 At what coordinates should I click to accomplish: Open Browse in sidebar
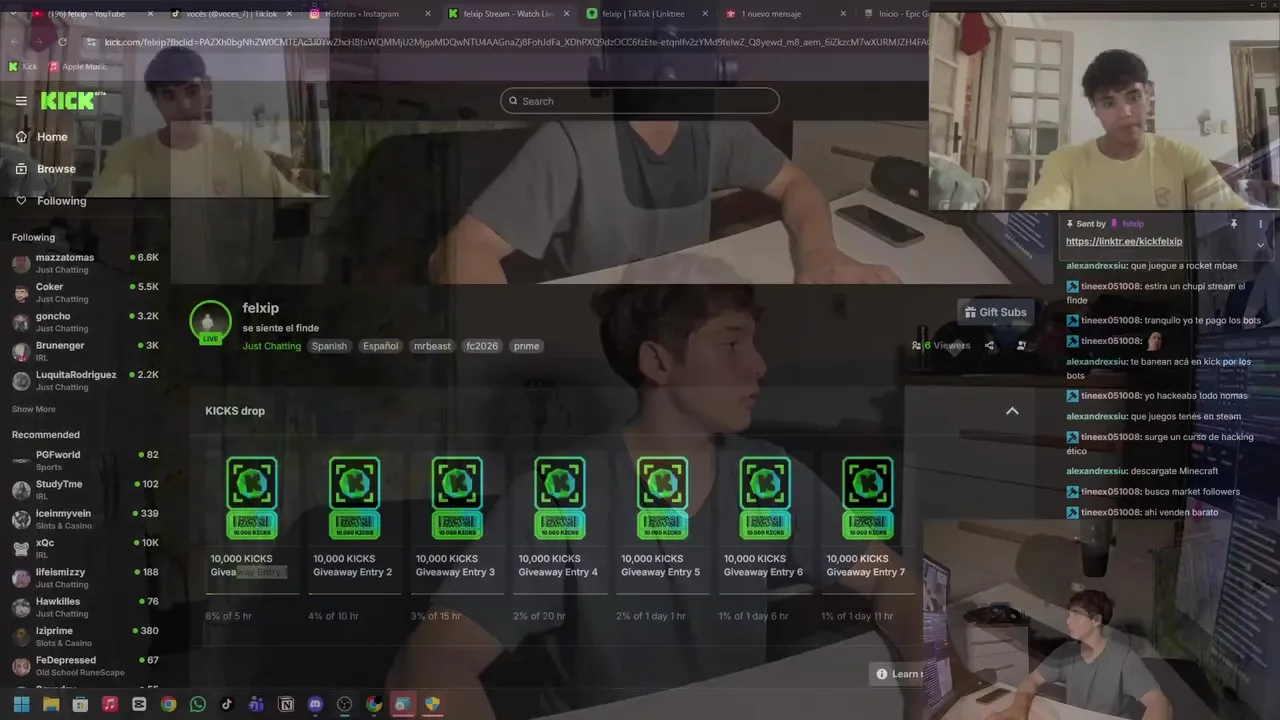coord(45,169)
